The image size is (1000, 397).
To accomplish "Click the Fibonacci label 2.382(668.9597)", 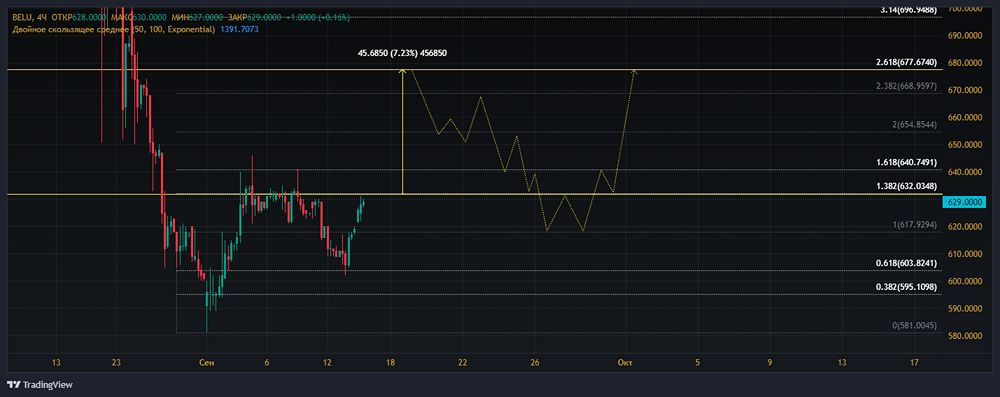I will [x=906, y=86].
